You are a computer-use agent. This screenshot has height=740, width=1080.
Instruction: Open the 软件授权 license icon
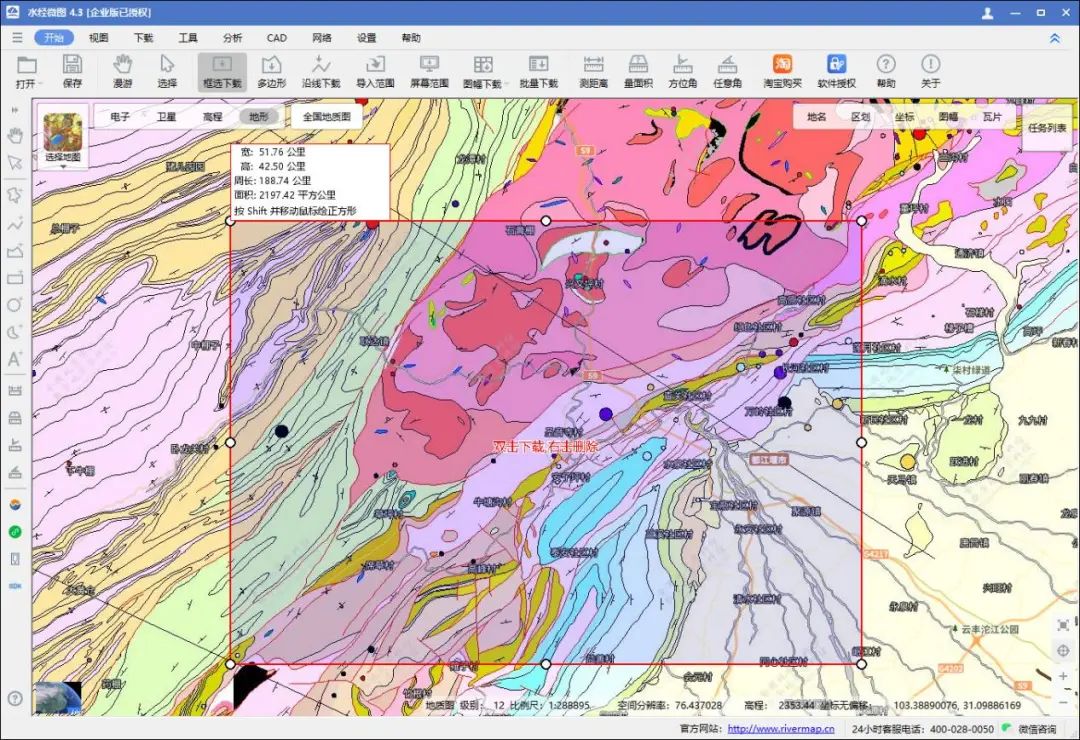pyautogui.click(x=836, y=72)
